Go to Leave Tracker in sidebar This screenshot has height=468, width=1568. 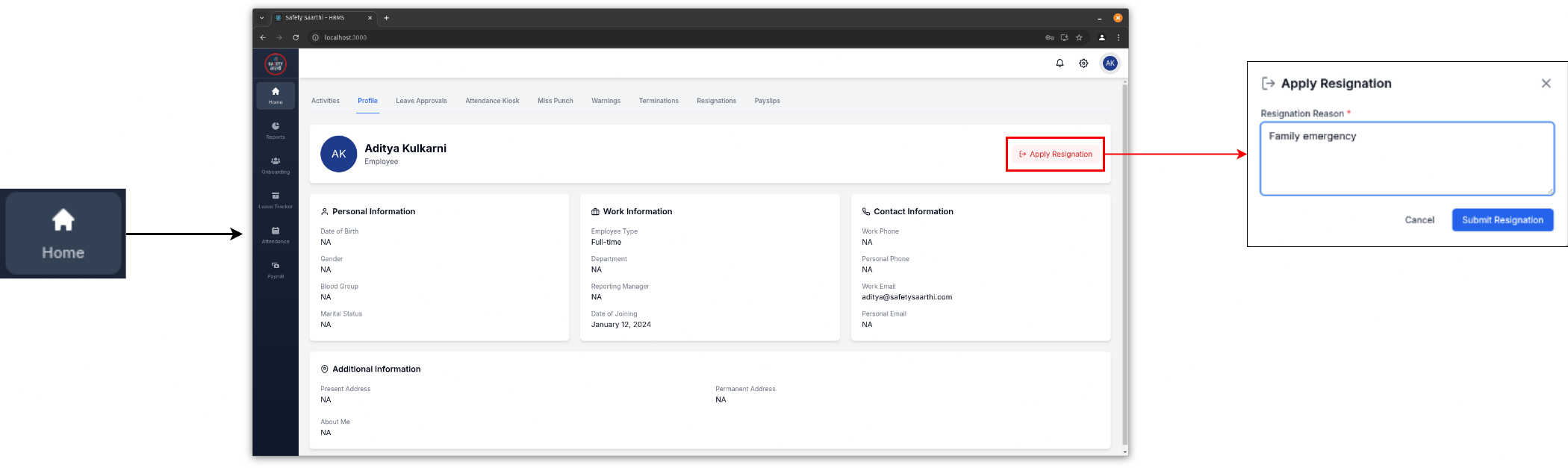[276, 200]
